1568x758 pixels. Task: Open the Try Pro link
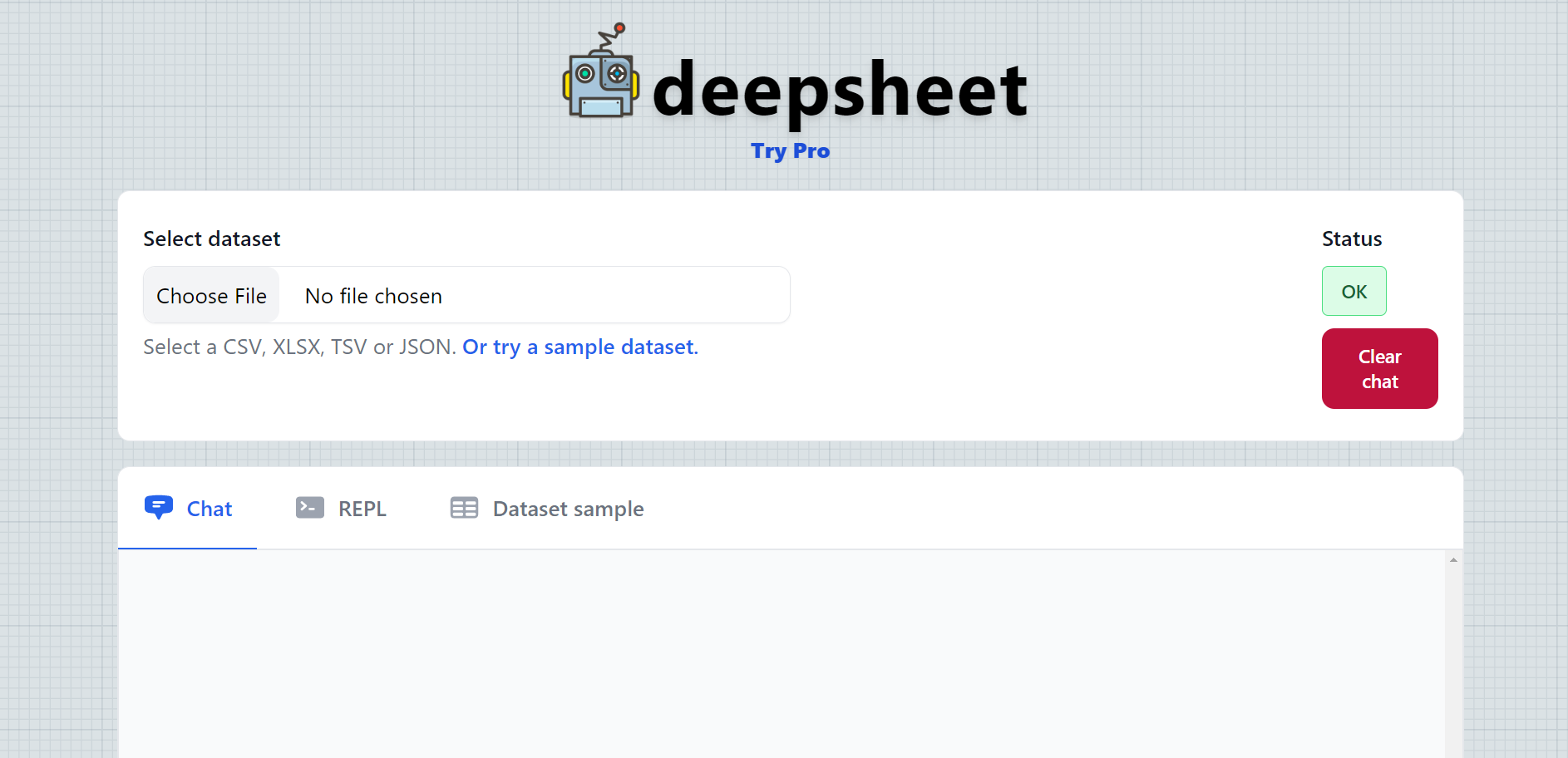click(x=790, y=150)
